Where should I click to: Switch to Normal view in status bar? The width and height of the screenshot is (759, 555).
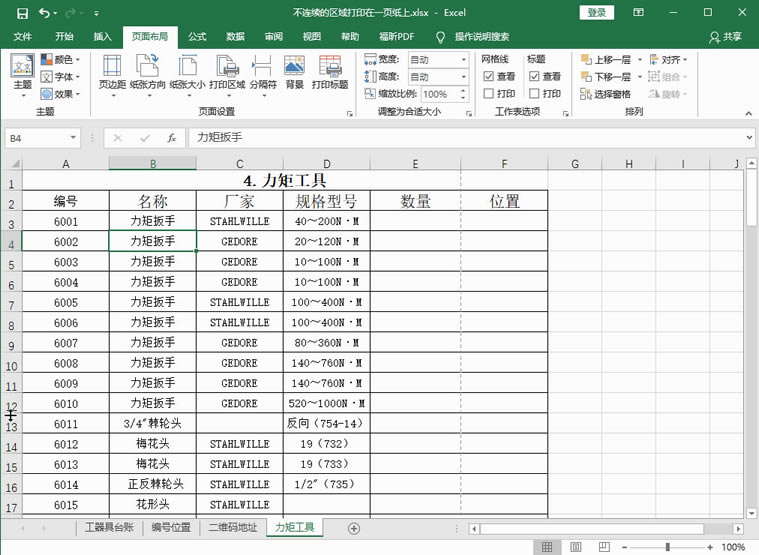coord(547,547)
